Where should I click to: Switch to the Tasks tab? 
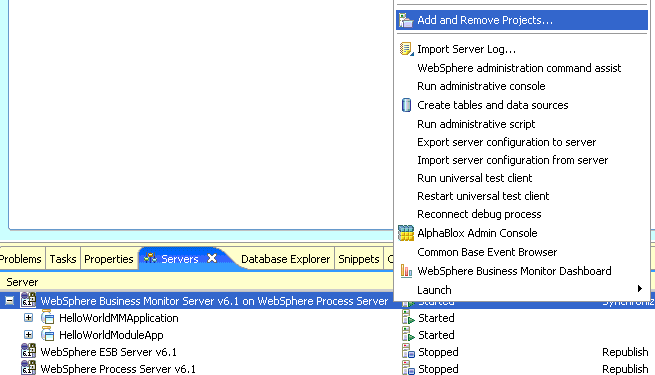[x=63, y=259]
